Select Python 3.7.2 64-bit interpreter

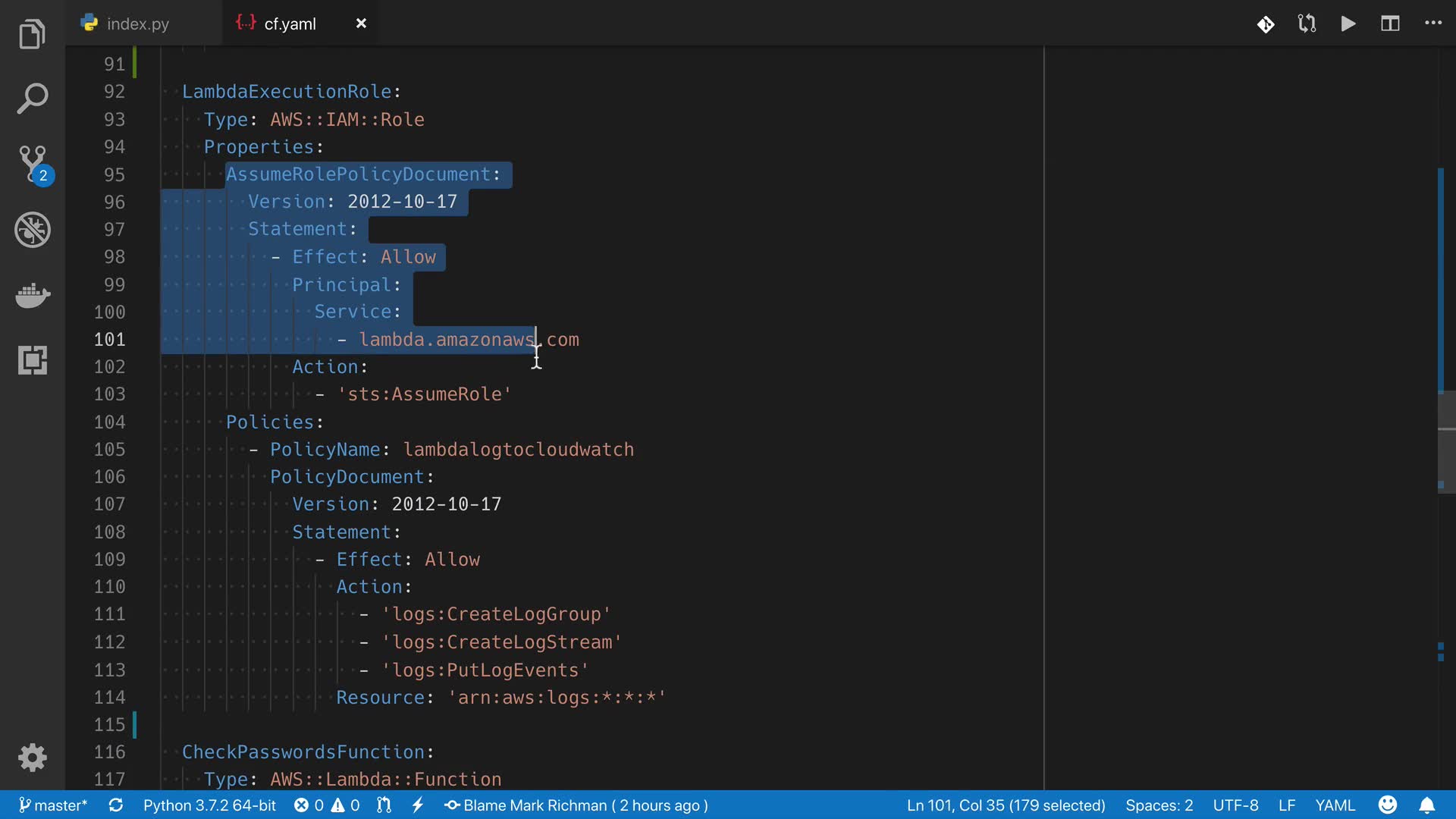pos(209,805)
